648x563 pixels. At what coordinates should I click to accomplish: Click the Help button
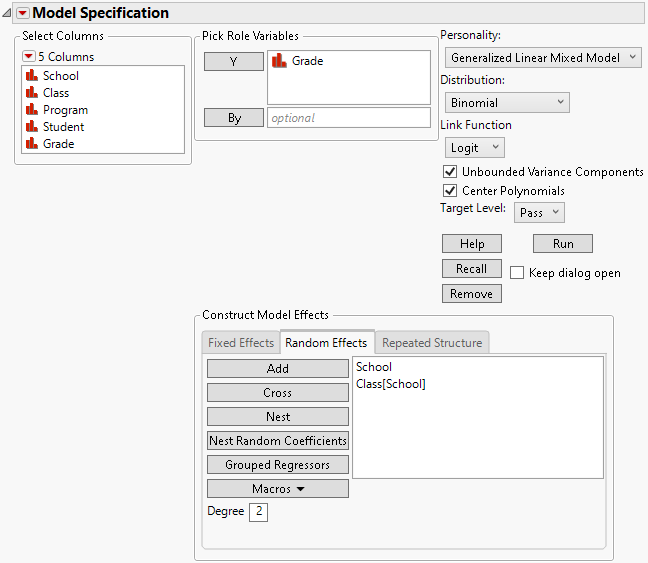tap(472, 243)
